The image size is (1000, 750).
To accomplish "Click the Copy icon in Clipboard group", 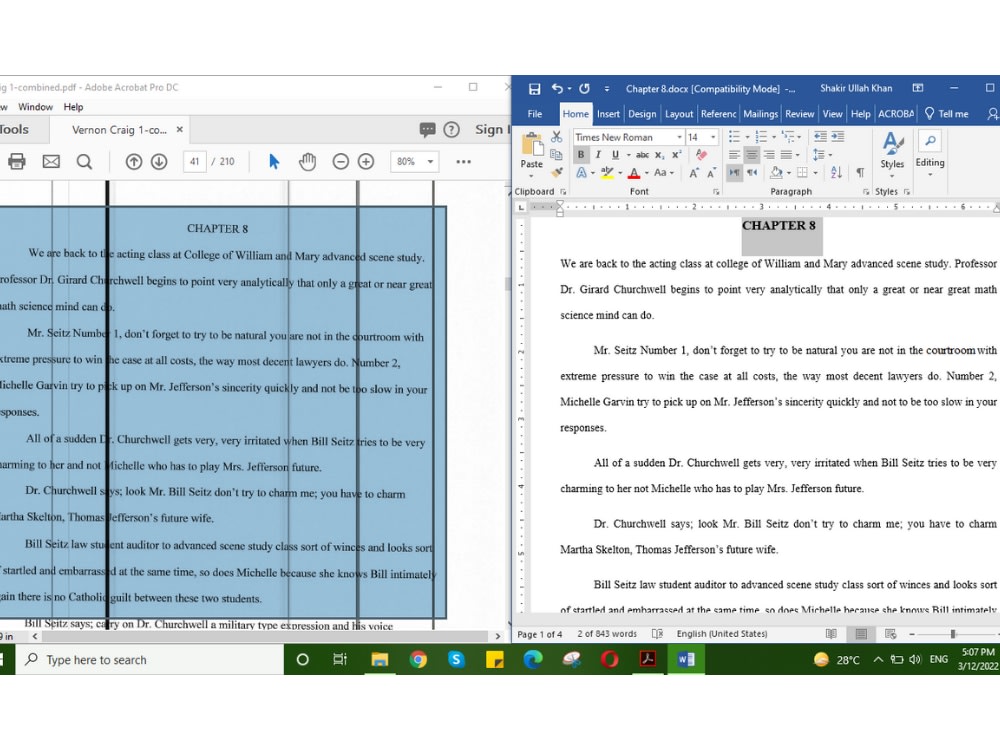I will coord(557,154).
